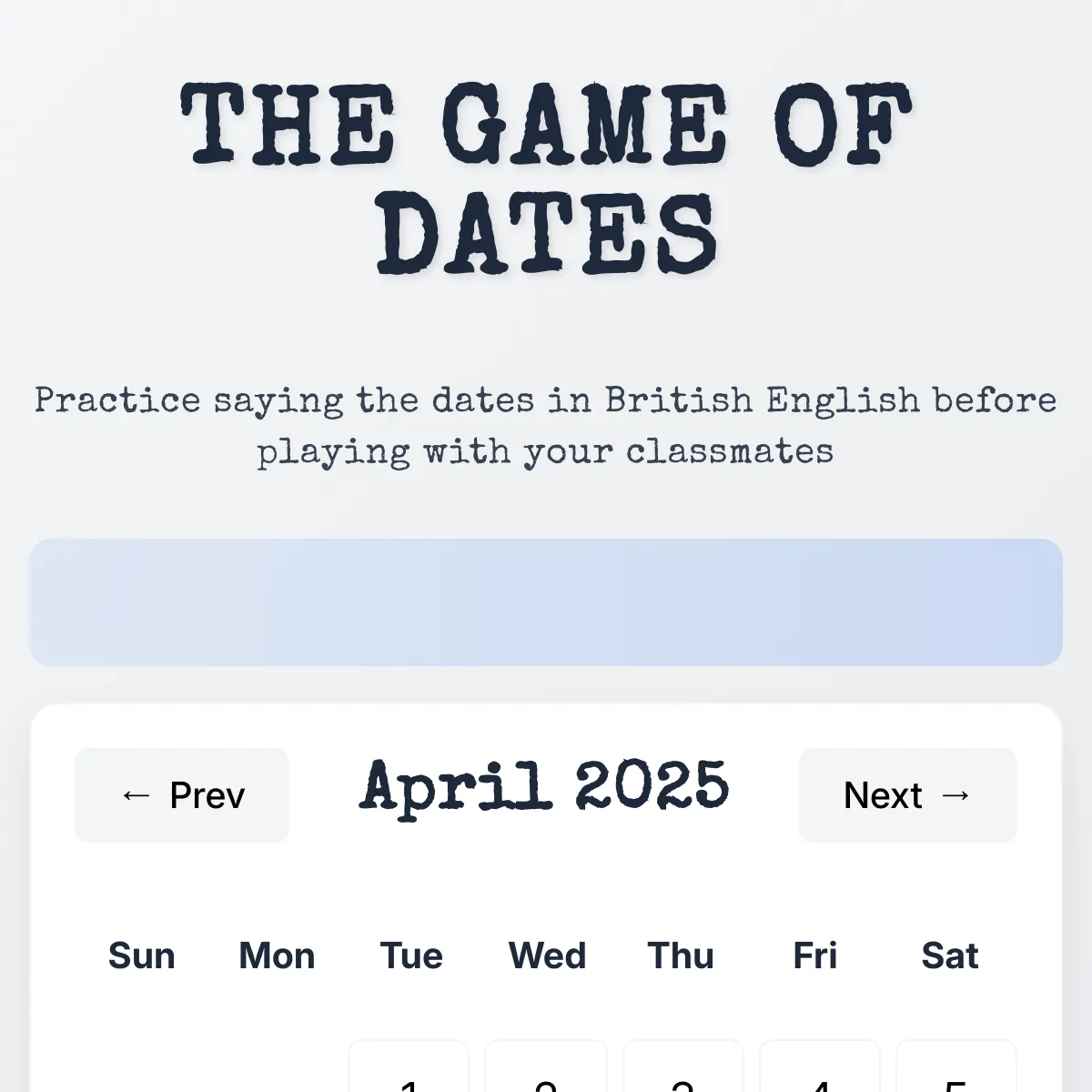
Task: Select the Sun column header
Action: pyautogui.click(x=142, y=955)
